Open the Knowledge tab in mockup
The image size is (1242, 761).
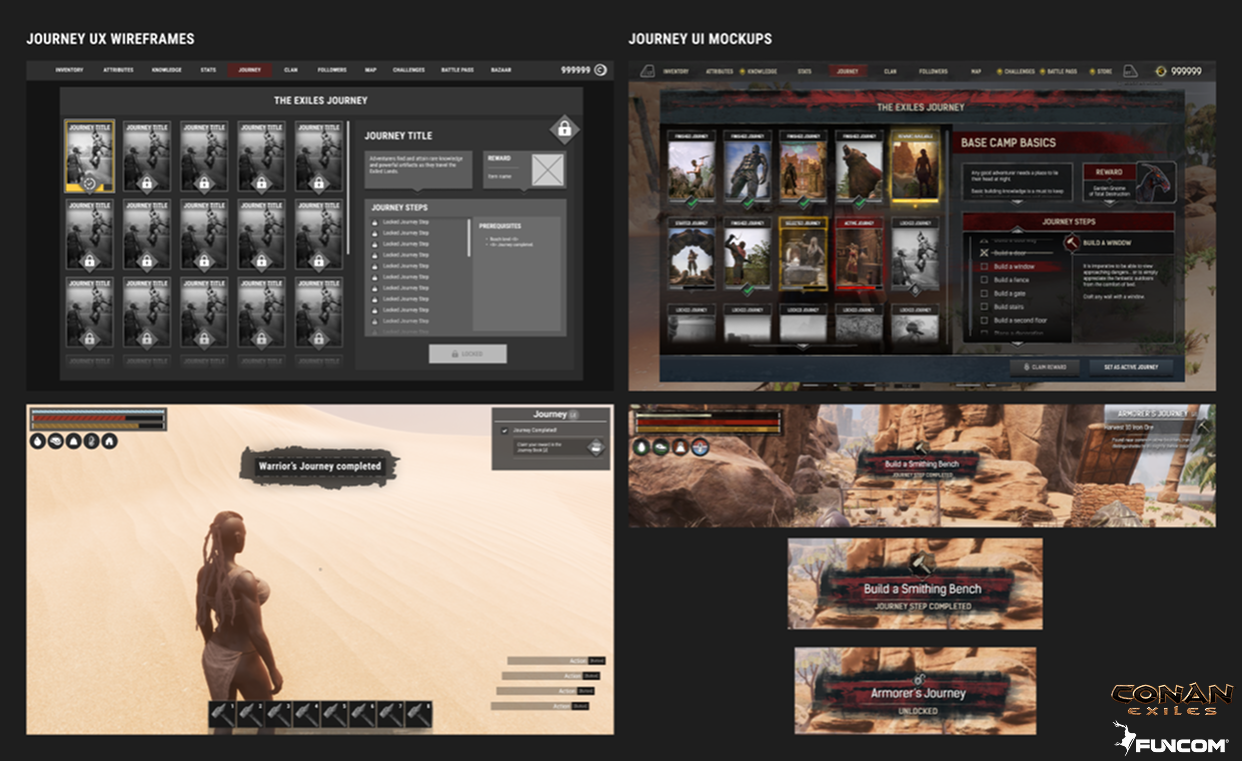[762, 71]
